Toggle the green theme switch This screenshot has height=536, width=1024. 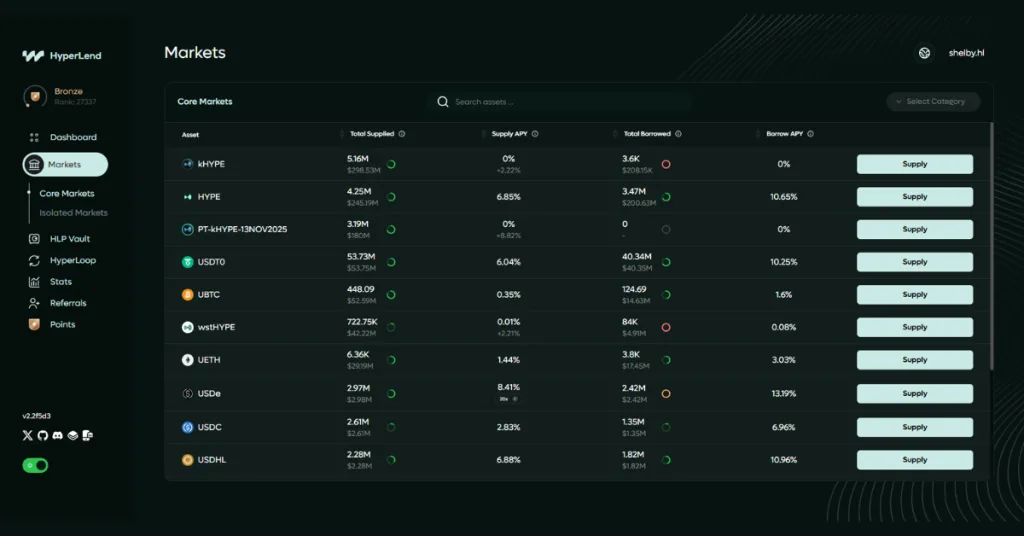pos(36,465)
